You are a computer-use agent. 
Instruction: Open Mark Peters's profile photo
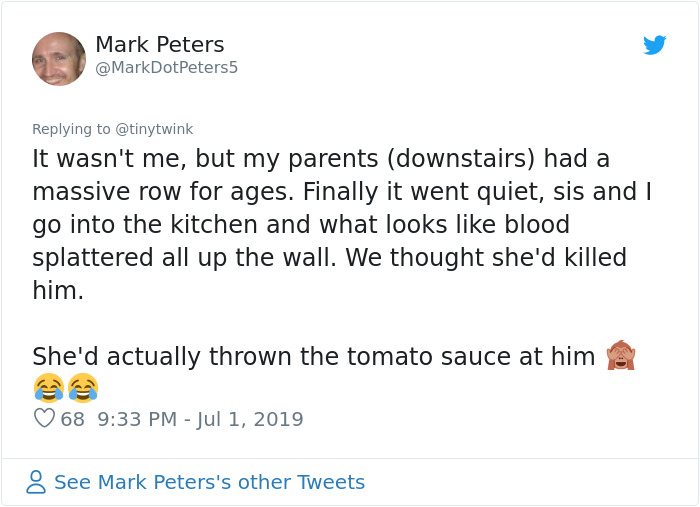59,59
